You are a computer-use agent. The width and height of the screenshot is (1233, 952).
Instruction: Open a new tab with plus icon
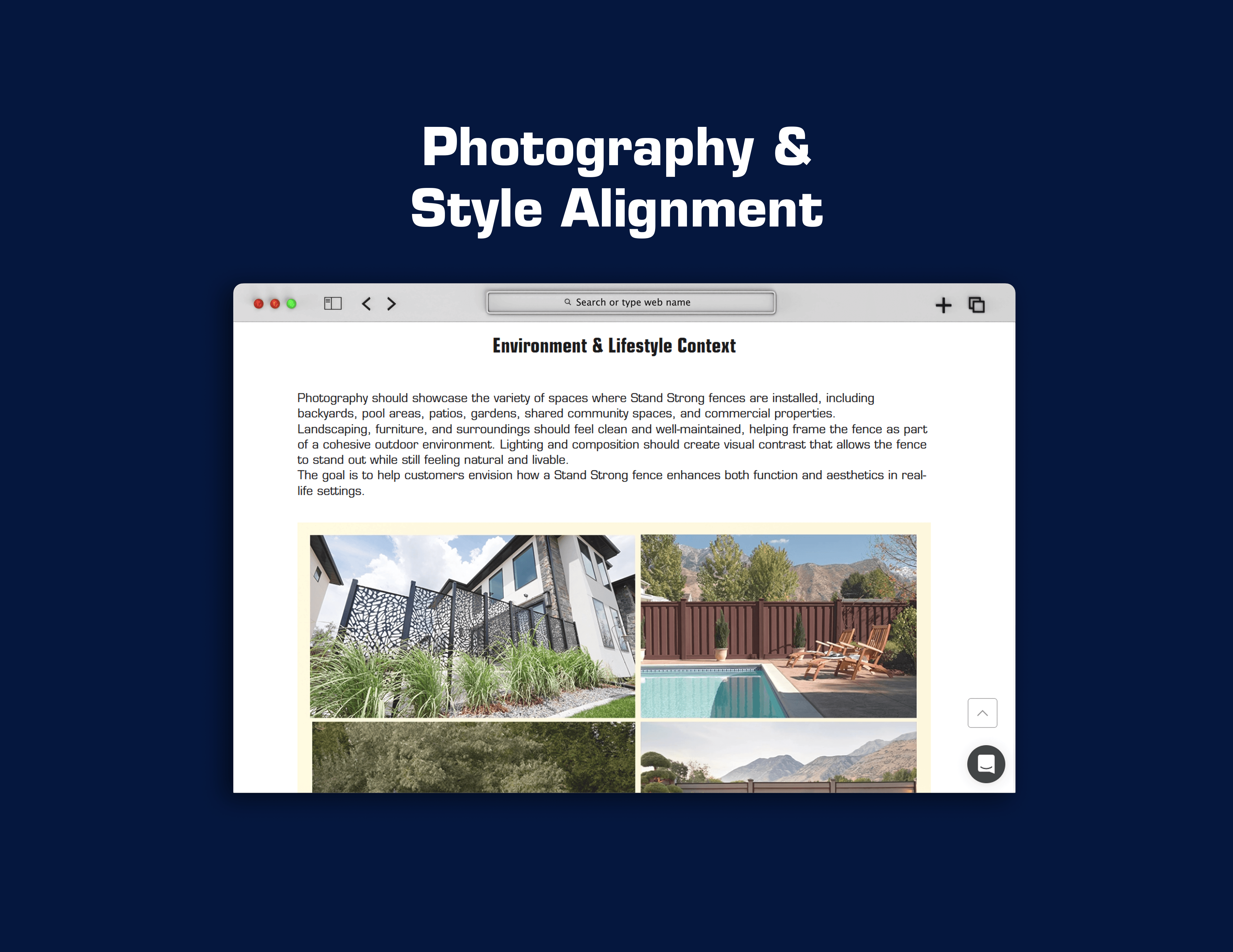(943, 305)
